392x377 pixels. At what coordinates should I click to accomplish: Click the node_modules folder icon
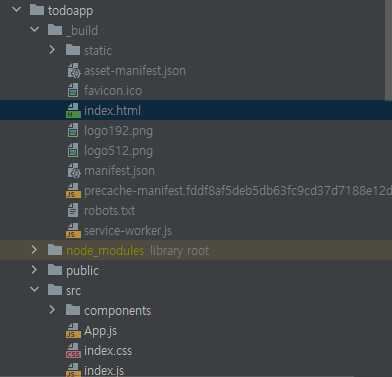point(55,250)
